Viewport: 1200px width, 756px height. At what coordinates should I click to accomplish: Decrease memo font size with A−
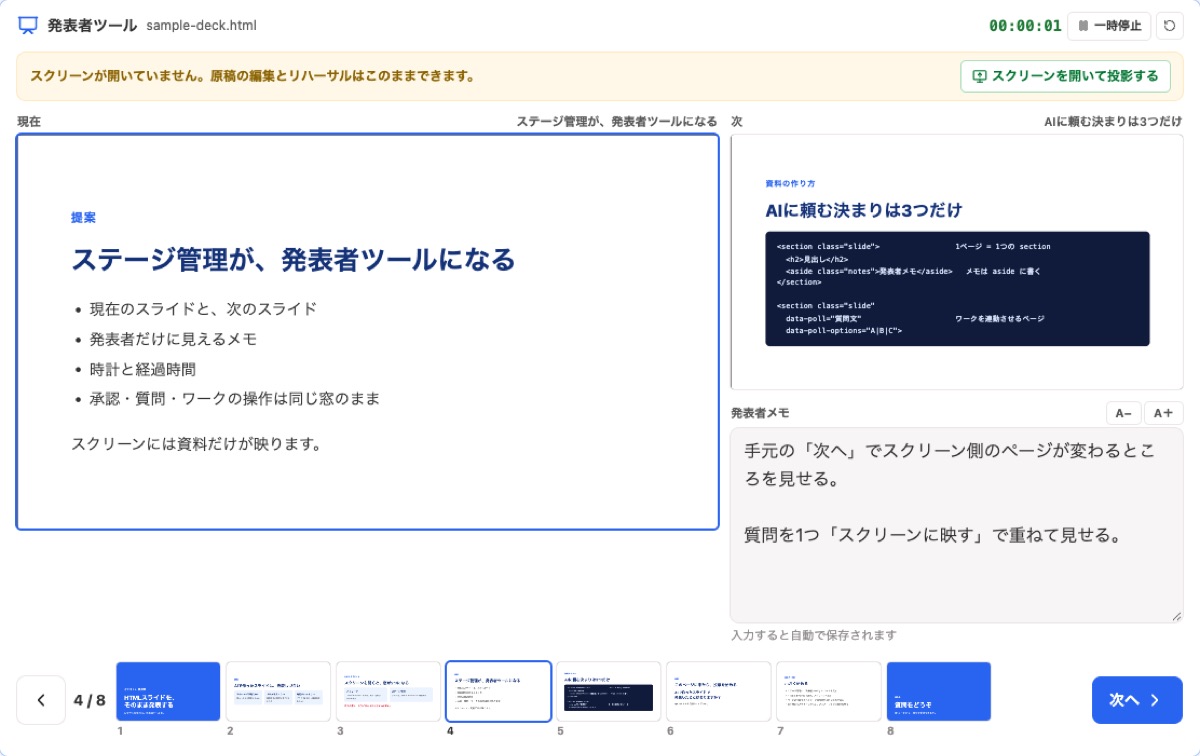click(x=1123, y=413)
